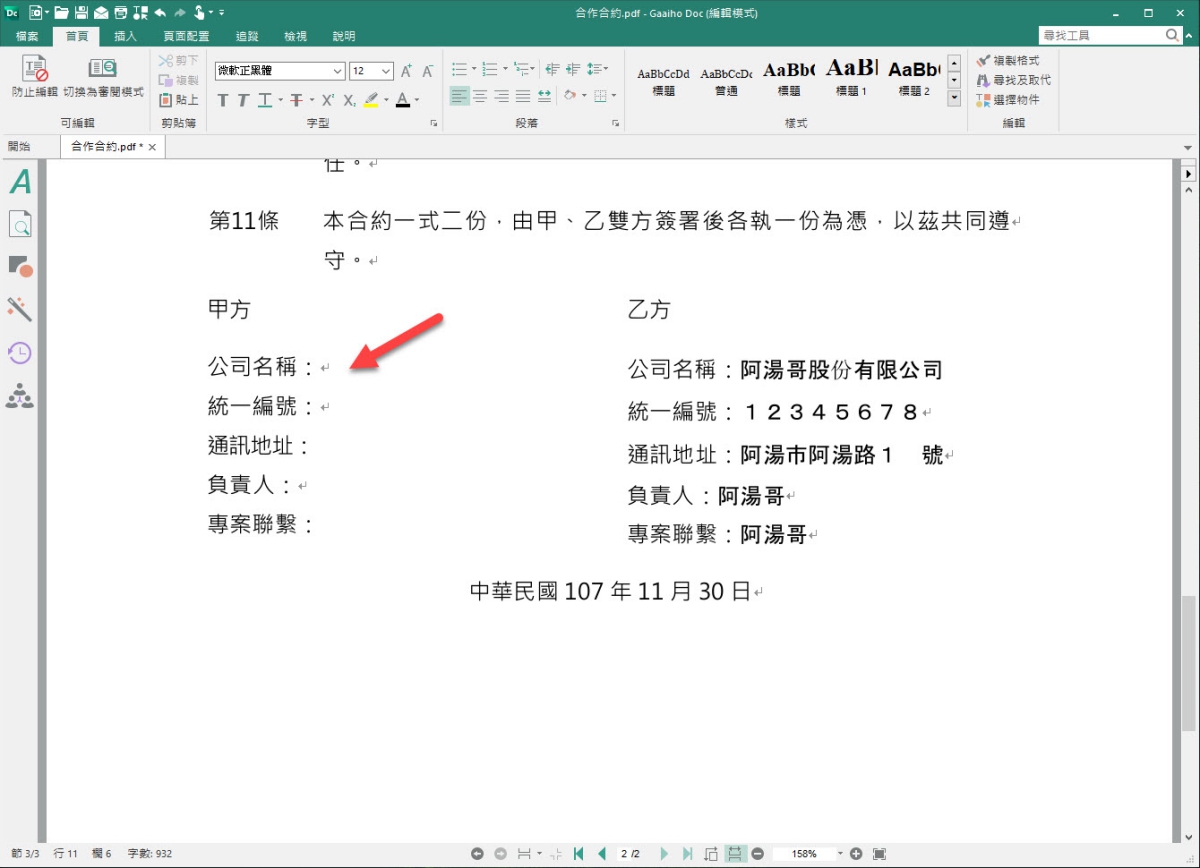Viewport: 1200px width, 868px height.
Task: Click 尋找及取代 (Find and Replace) button
Action: (1013, 80)
